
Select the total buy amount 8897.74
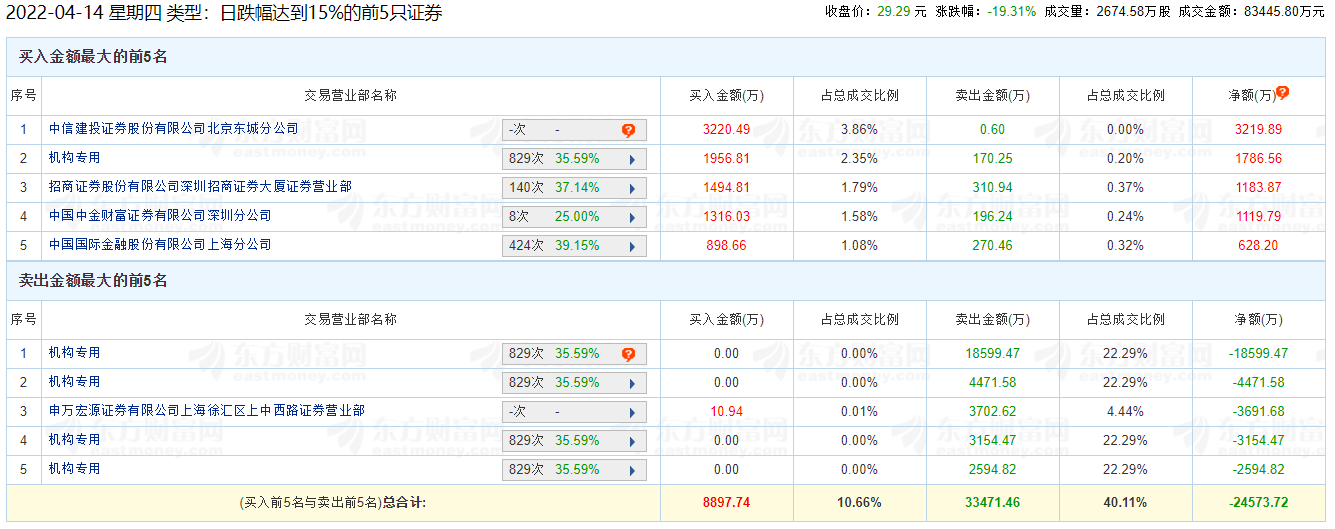726,503
